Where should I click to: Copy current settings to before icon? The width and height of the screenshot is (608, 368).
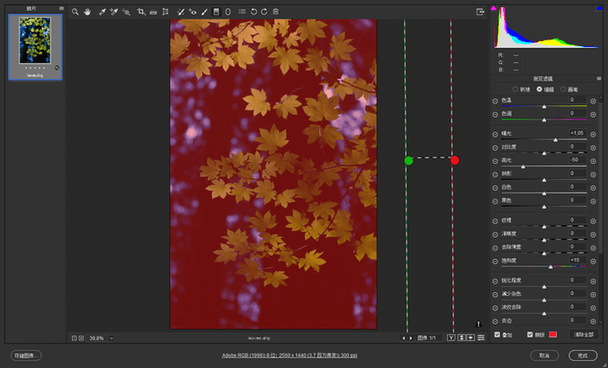tap(471, 338)
